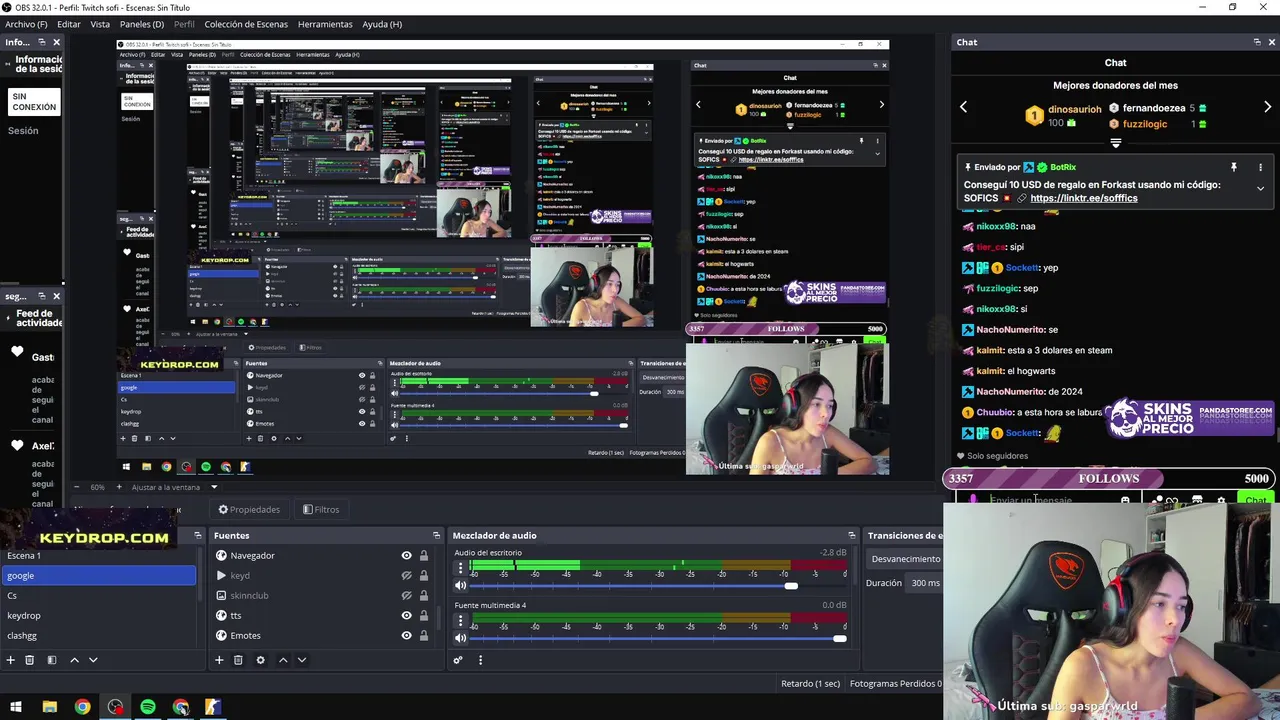Adjust Fuente multimedia 4 volume slider
This screenshot has width=1280, height=720.
(840, 638)
